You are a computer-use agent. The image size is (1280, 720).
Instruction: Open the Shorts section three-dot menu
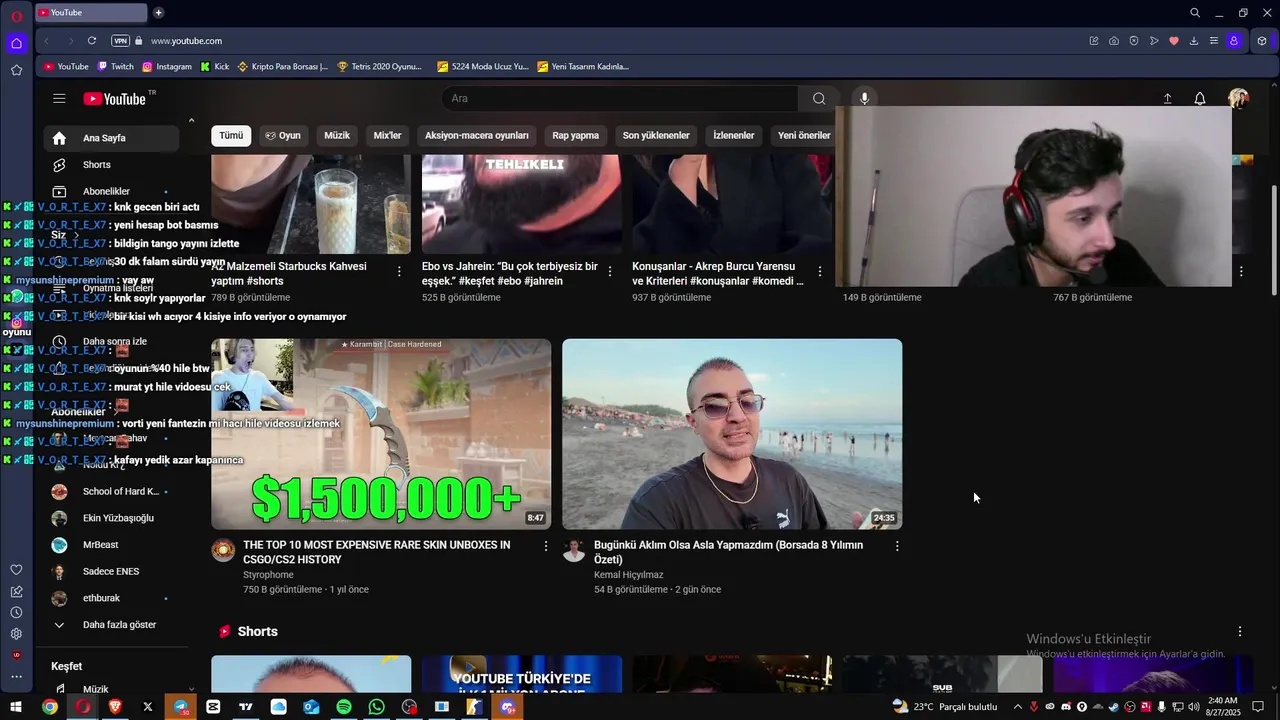pos(1240,631)
